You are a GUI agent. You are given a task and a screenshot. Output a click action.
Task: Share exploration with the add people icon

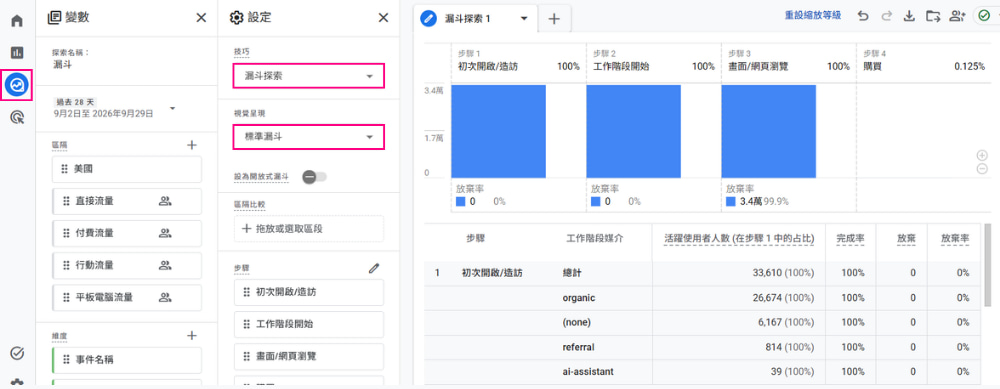pyautogui.click(x=957, y=17)
